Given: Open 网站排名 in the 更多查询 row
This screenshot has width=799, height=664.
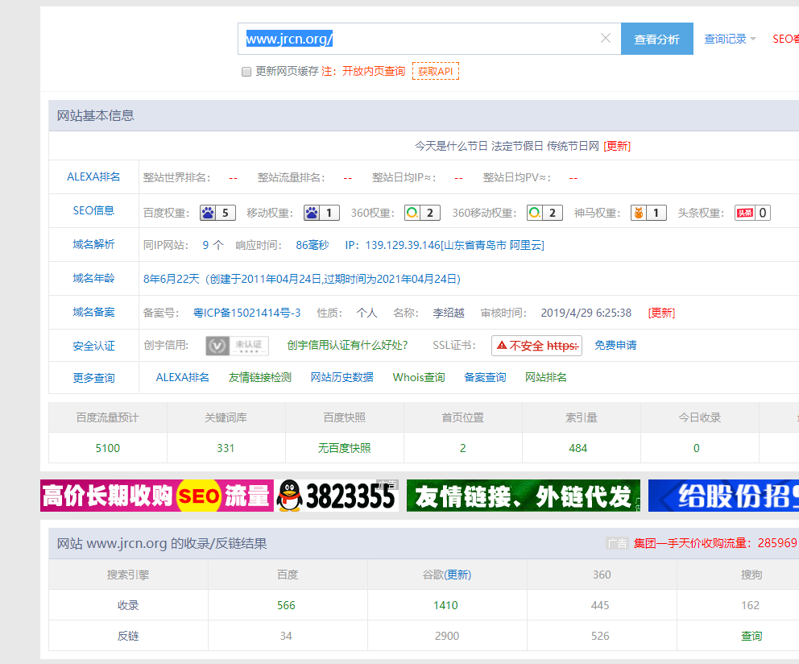Looking at the screenshot, I should point(546,377).
